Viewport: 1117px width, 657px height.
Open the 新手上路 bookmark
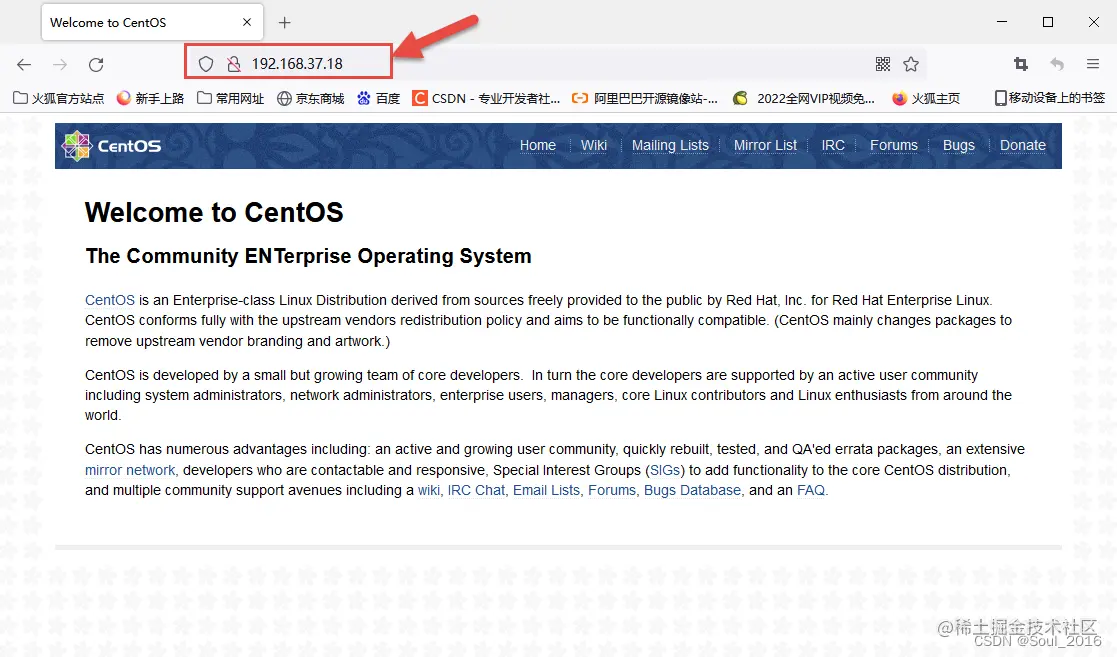150,98
